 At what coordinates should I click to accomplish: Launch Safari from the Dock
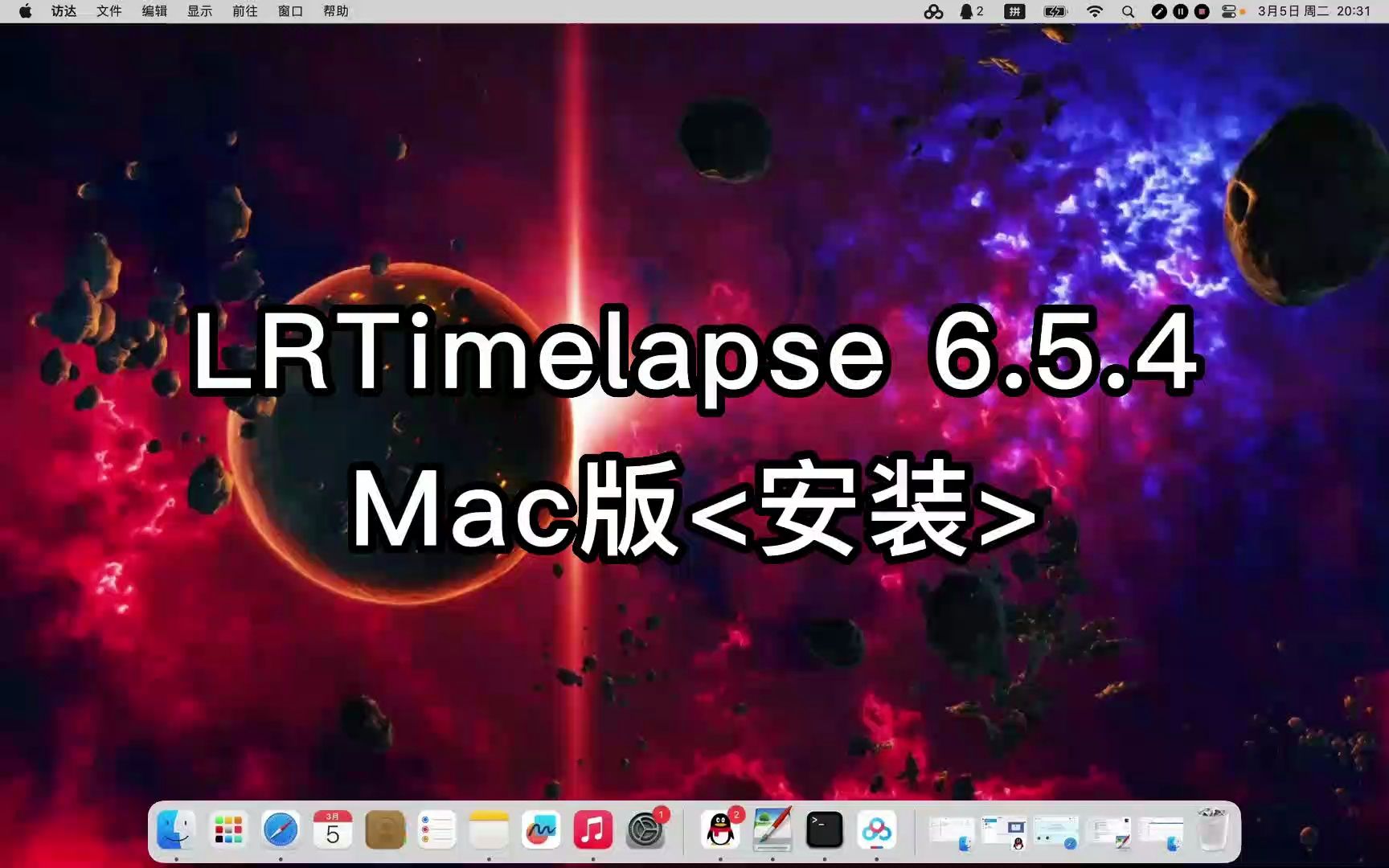pyautogui.click(x=281, y=829)
